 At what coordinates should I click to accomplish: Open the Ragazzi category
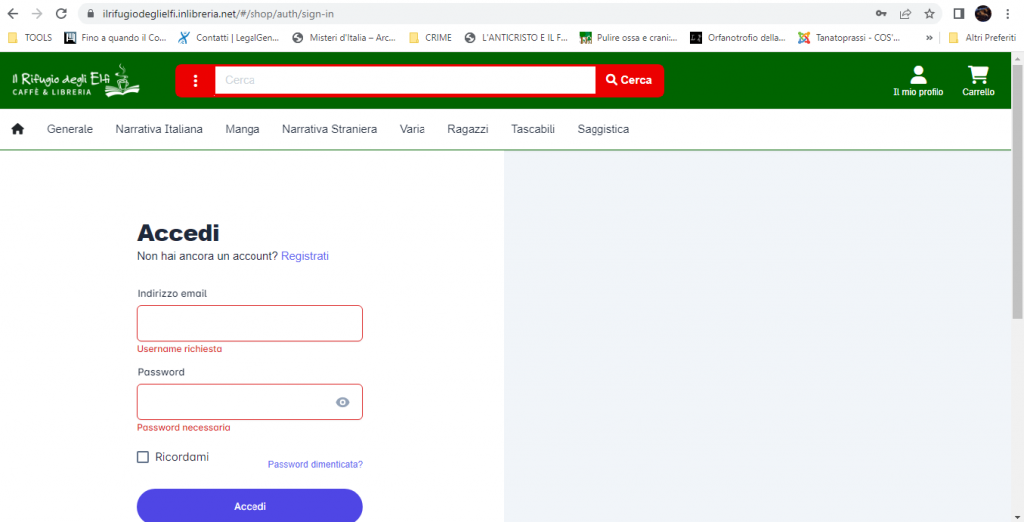(468, 129)
